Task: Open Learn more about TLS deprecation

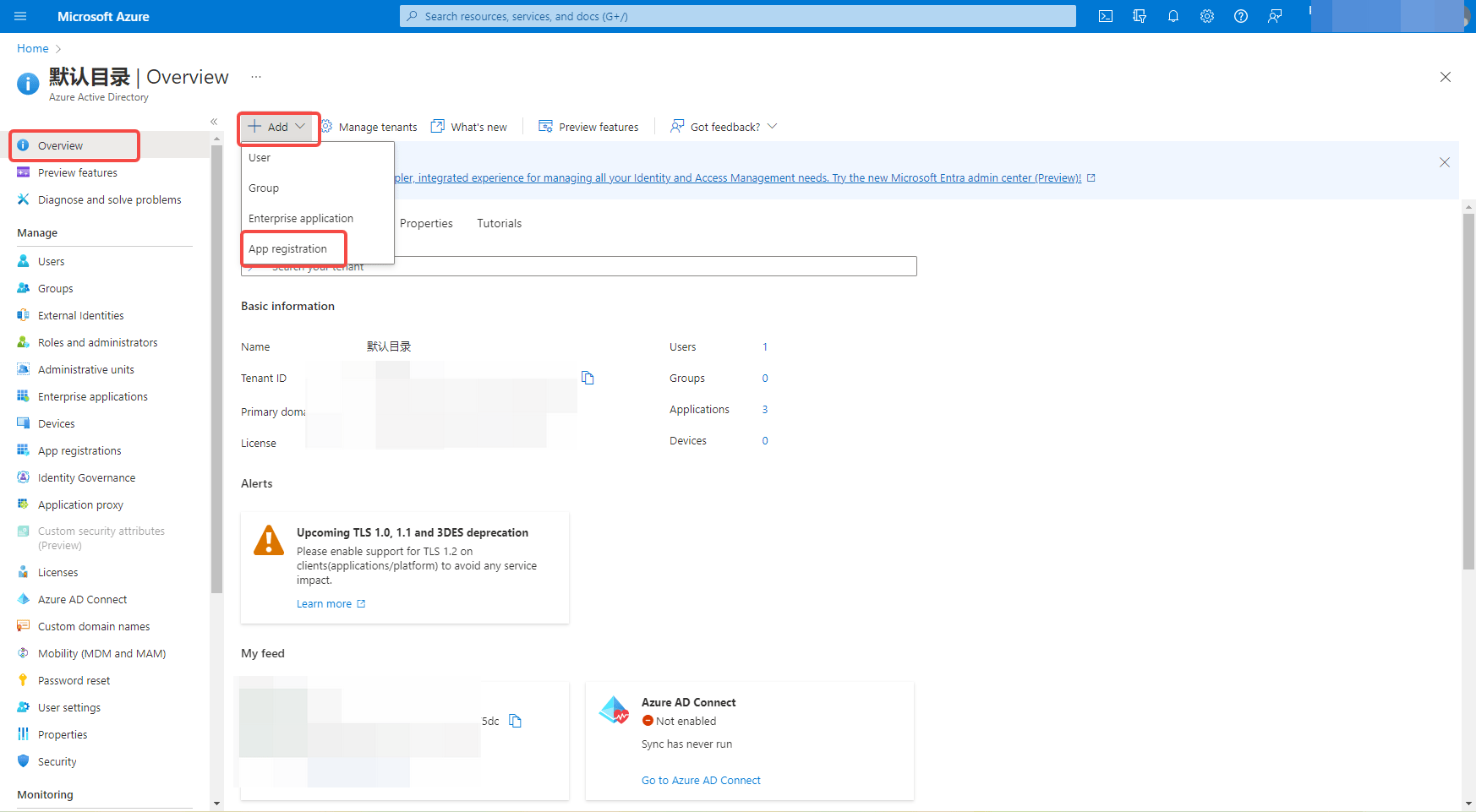Action: coord(325,602)
